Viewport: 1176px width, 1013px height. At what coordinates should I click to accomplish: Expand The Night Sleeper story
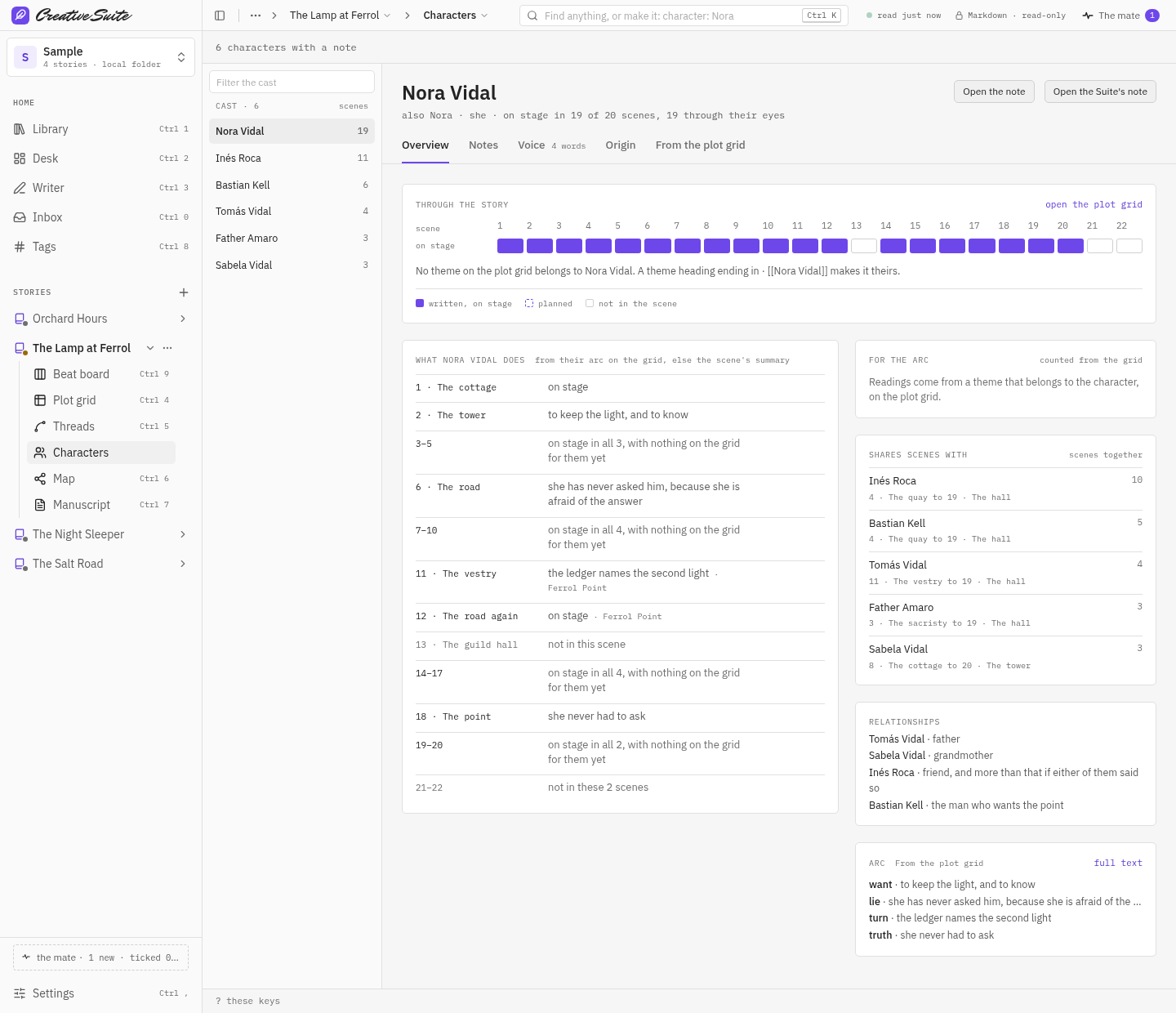pyautogui.click(x=183, y=534)
